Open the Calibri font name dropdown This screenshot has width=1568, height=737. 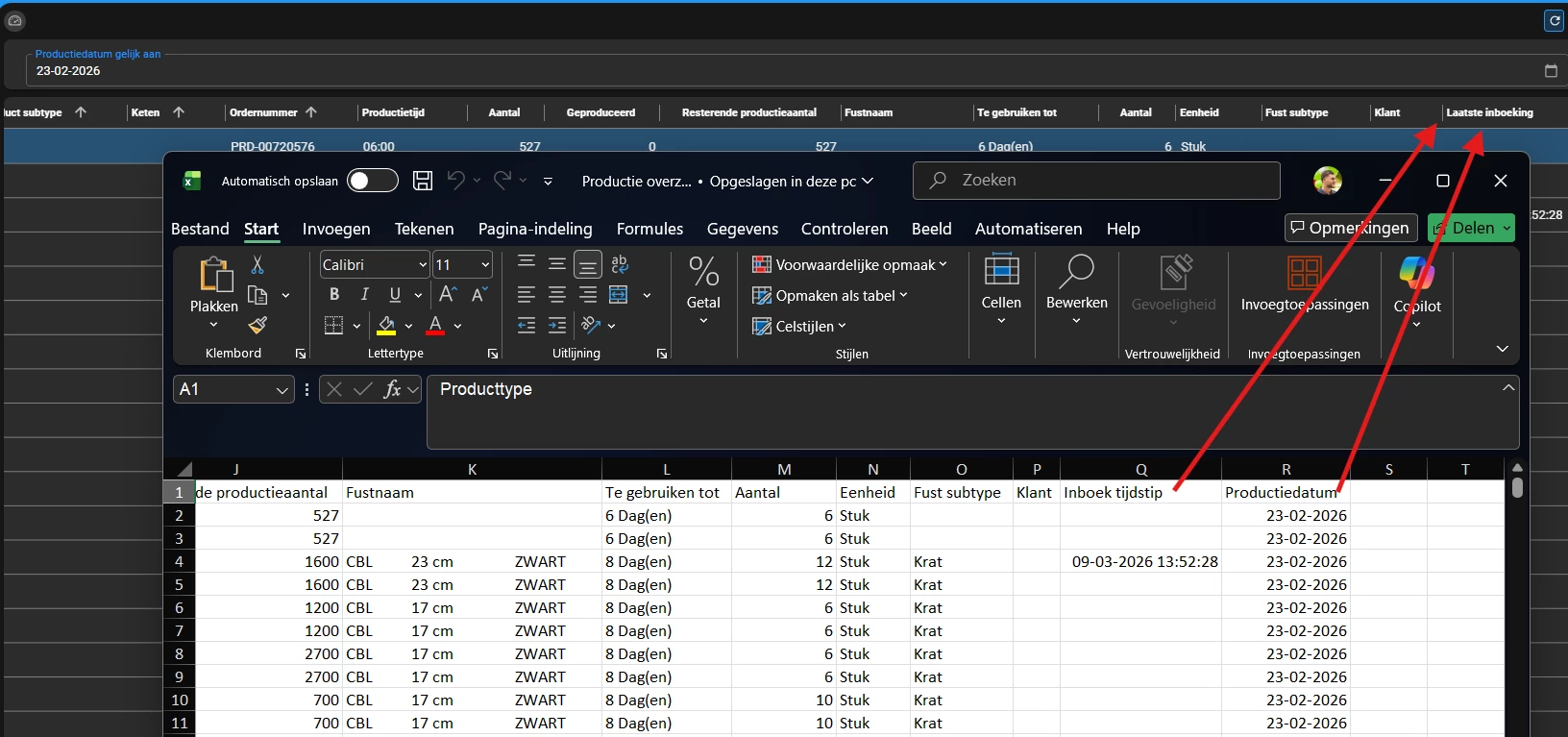pos(423,265)
